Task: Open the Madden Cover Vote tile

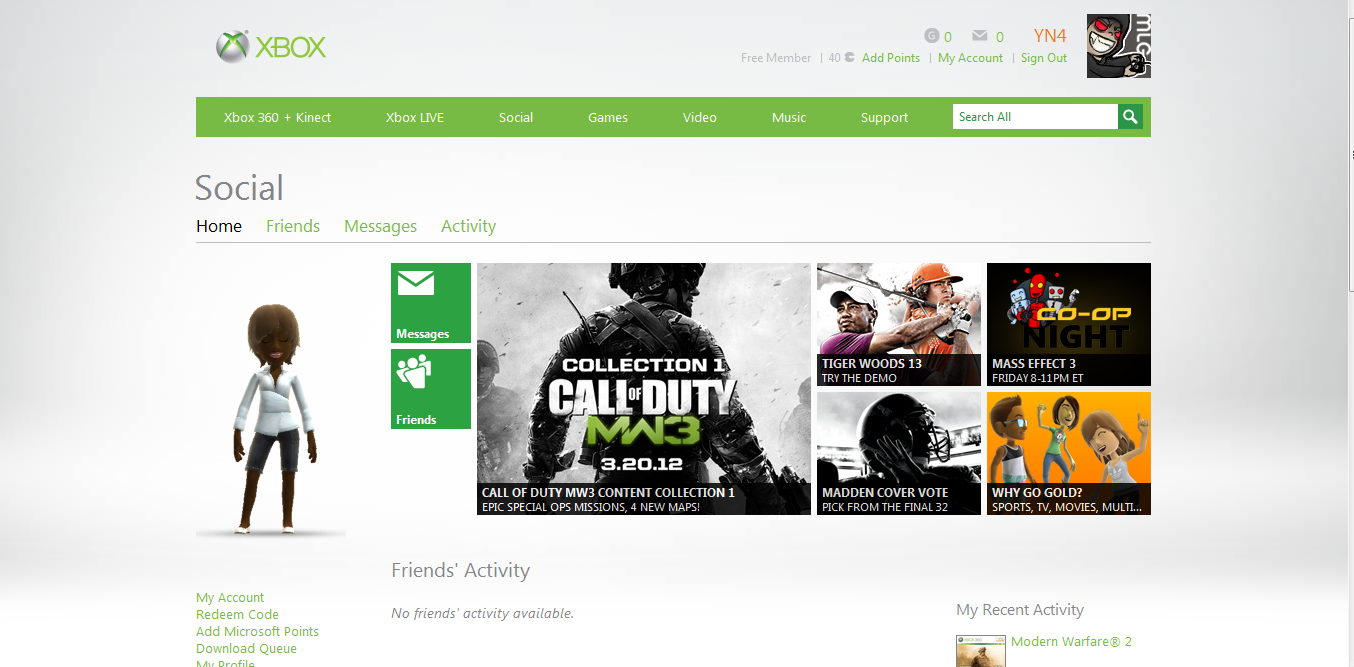Action: [x=899, y=453]
